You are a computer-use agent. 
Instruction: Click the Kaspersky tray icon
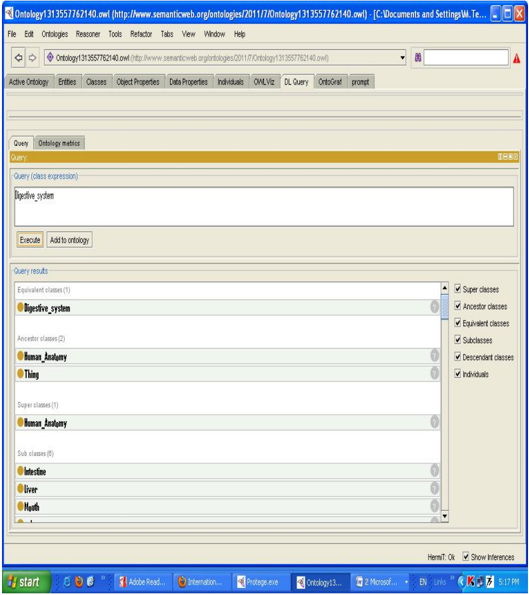click(x=471, y=581)
